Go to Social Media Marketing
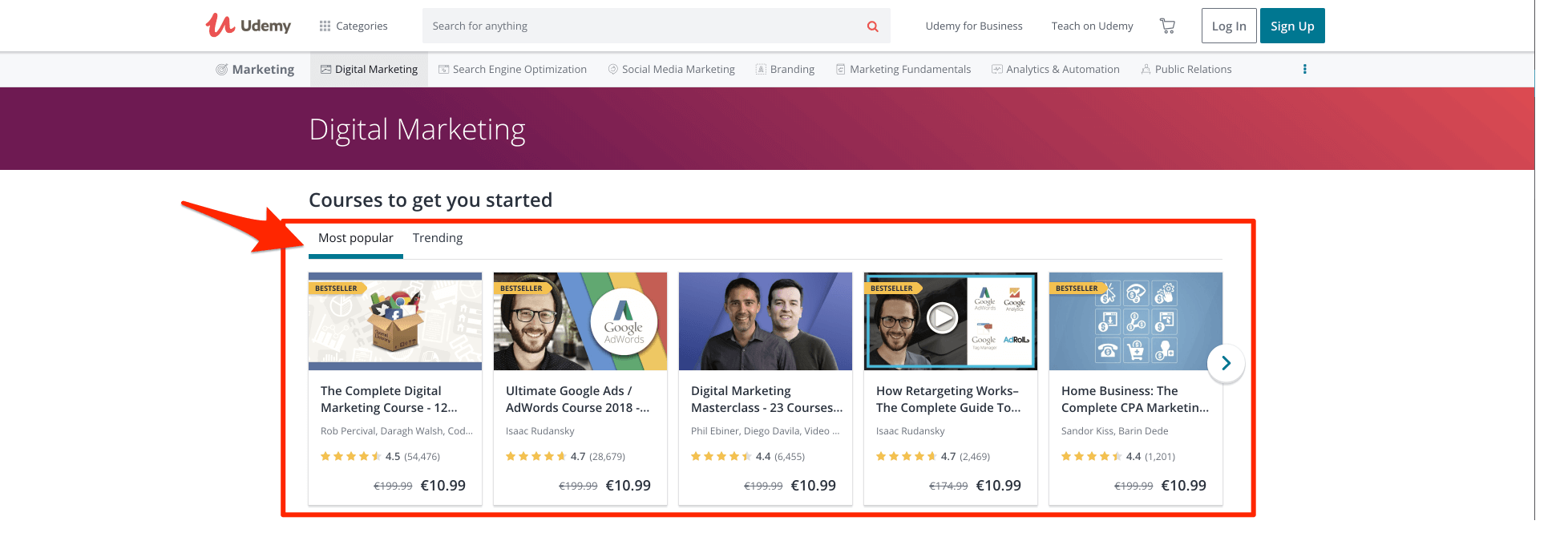 point(672,70)
